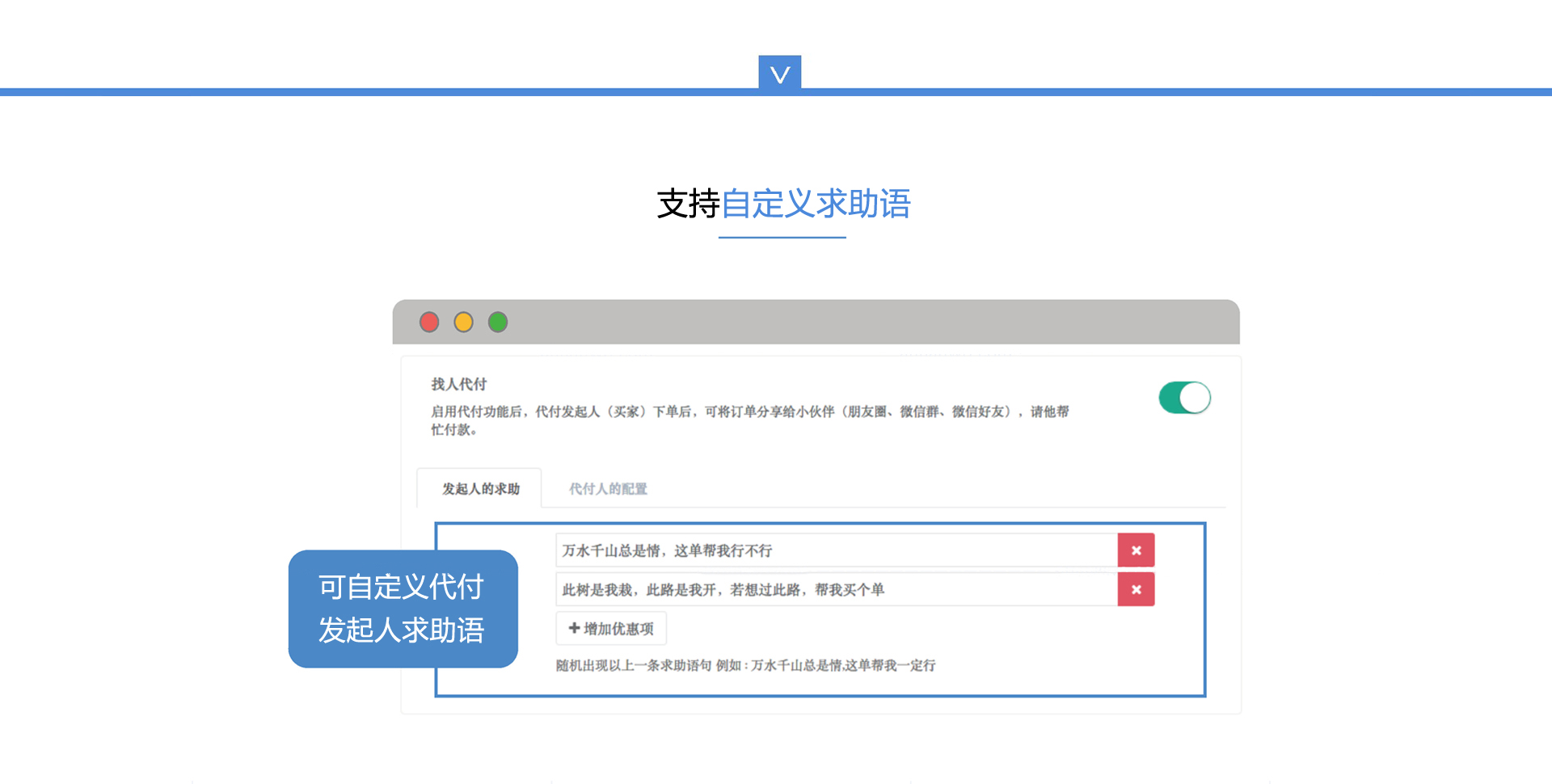Click the input containing 此树是我栽
This screenshot has width=1552, height=784.
pos(837,589)
